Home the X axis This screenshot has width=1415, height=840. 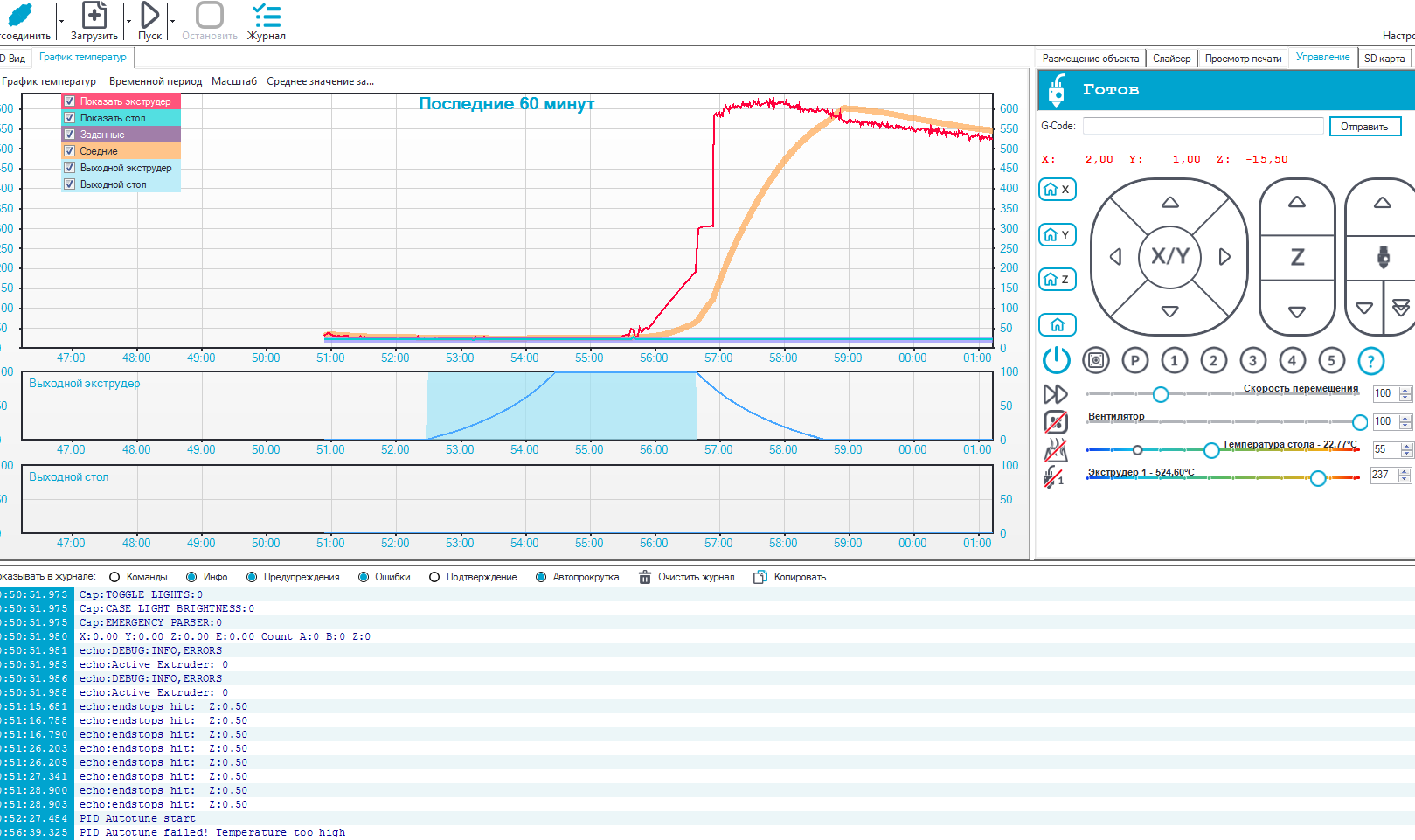tap(1057, 190)
